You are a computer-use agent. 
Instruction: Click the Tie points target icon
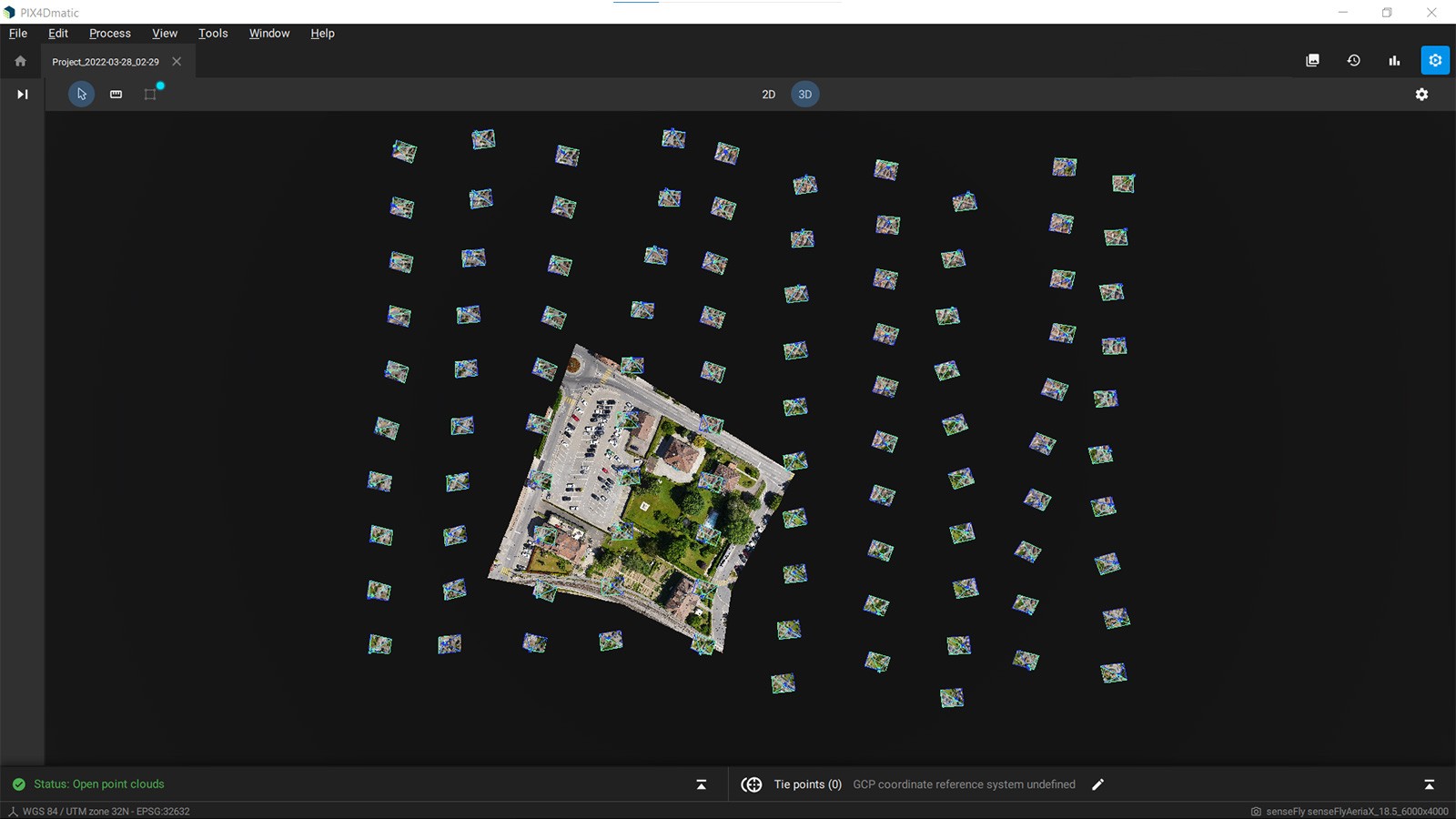click(752, 784)
